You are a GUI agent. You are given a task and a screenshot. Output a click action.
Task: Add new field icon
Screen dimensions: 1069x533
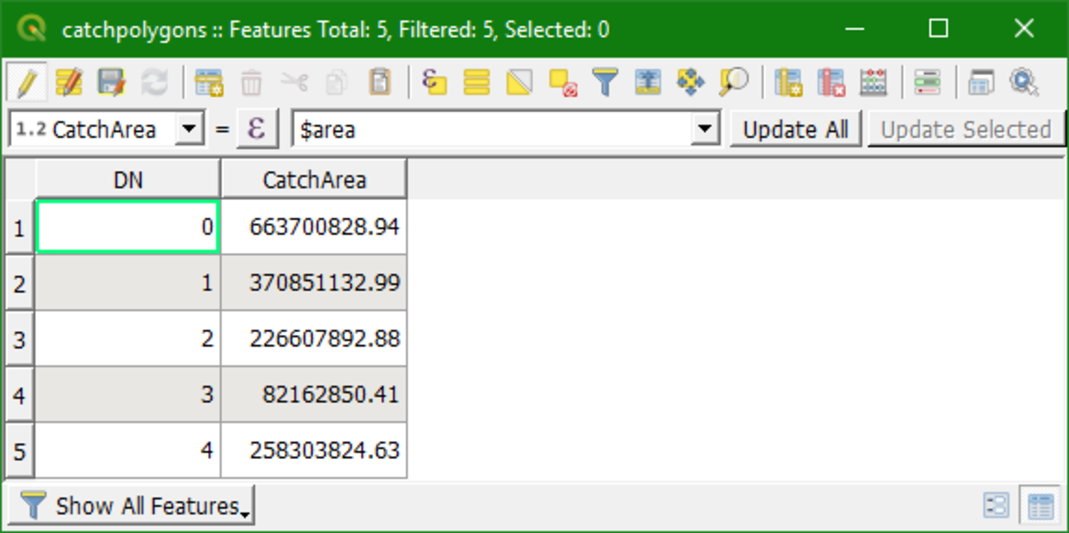click(788, 83)
